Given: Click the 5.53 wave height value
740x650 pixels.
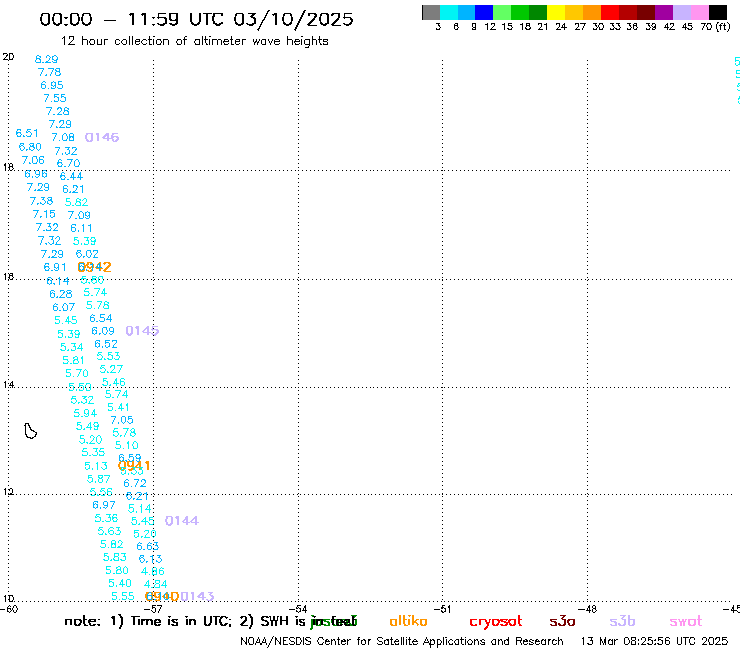Looking at the screenshot, I should [x=109, y=356].
